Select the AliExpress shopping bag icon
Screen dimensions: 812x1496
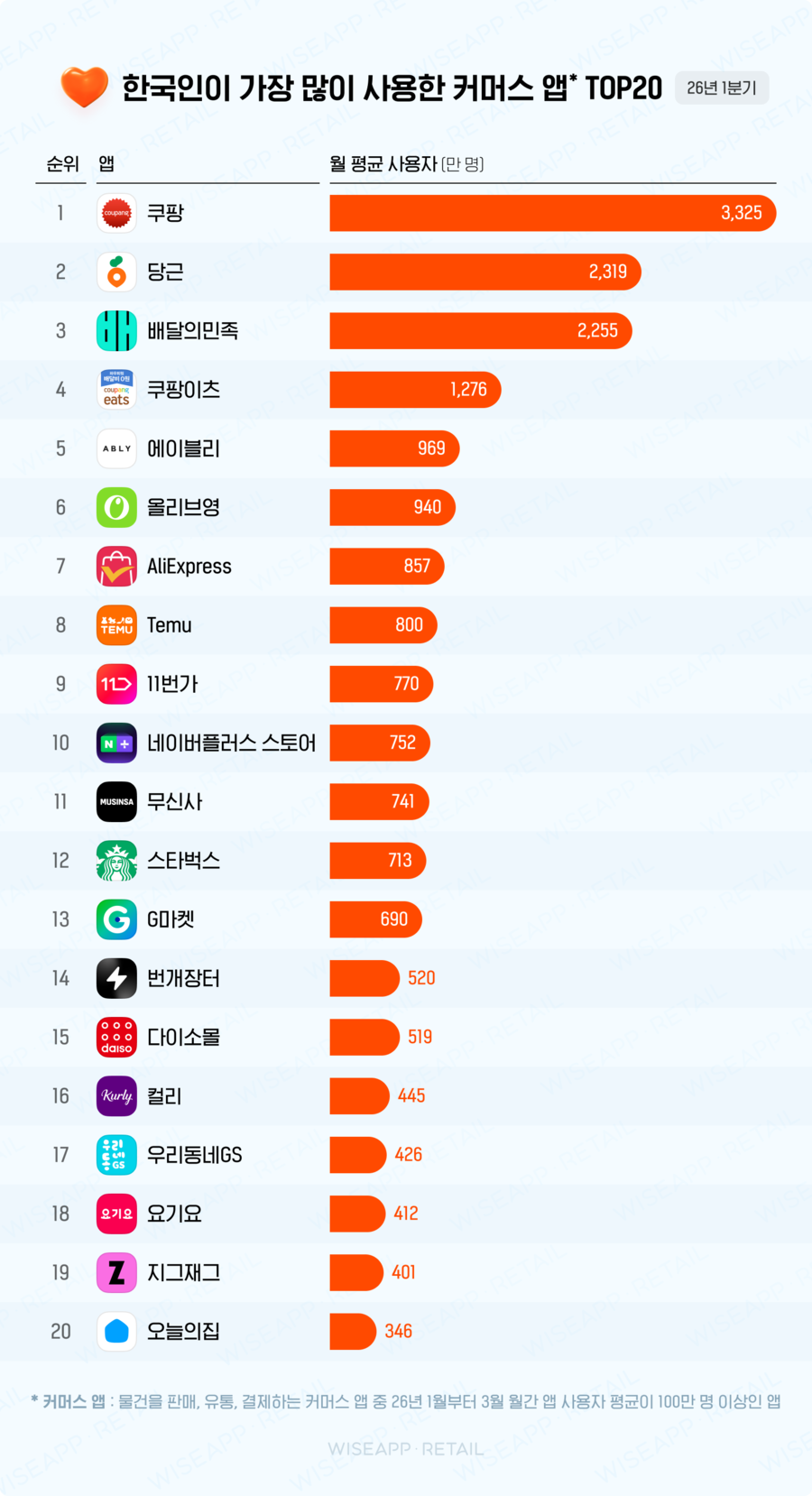click(116, 566)
